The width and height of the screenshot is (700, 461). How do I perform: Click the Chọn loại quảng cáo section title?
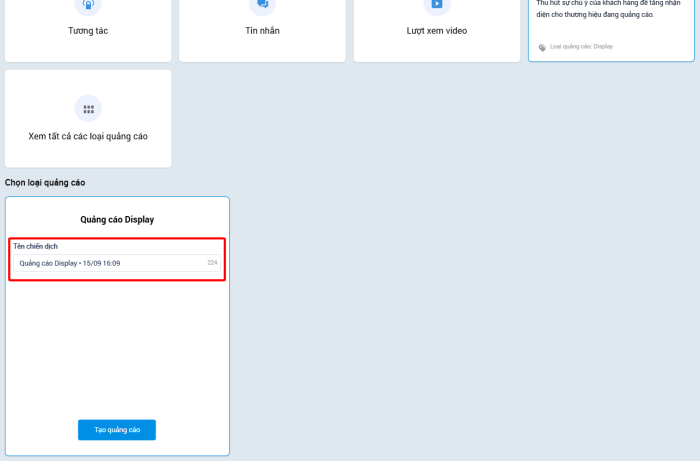click(45, 183)
